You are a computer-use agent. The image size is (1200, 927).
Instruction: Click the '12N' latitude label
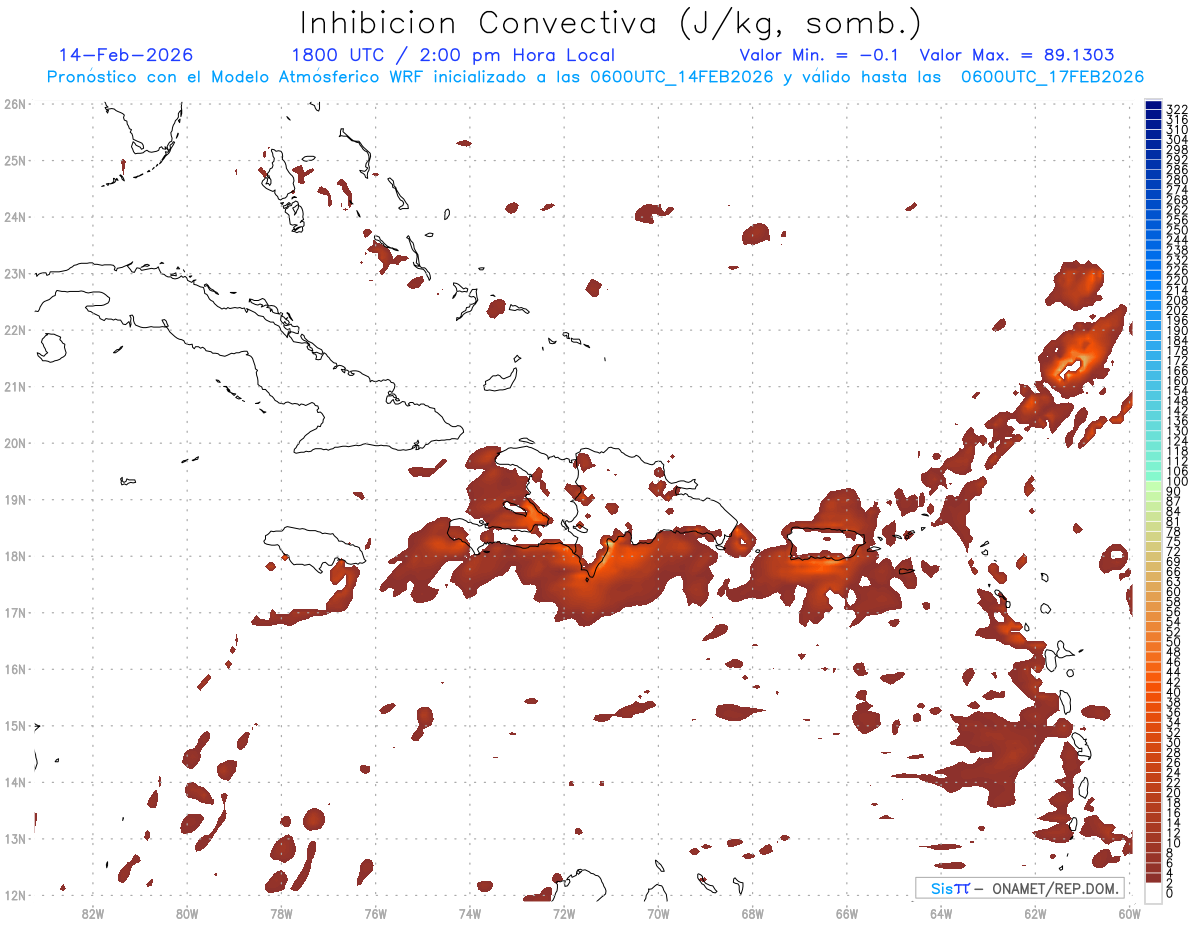(15, 895)
